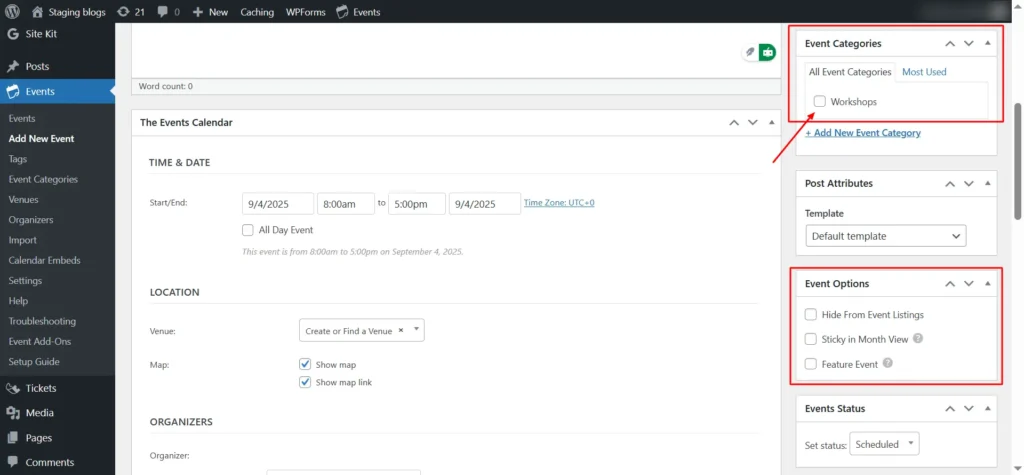Click the Events sidebar calendar icon
Viewport: 1024px width, 475px height.
coord(12,92)
